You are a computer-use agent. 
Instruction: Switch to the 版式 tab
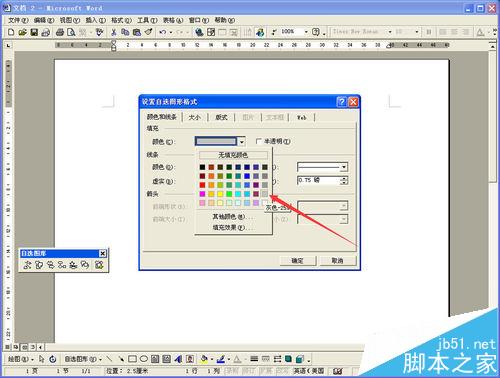click(221, 117)
